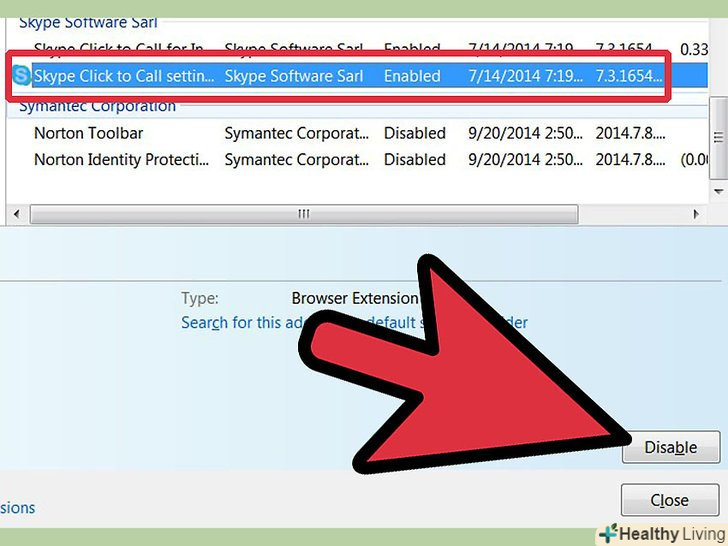The height and width of the screenshot is (546, 728).
Task: Click the 7/14/2014 date on selected row
Action: [x=525, y=76]
